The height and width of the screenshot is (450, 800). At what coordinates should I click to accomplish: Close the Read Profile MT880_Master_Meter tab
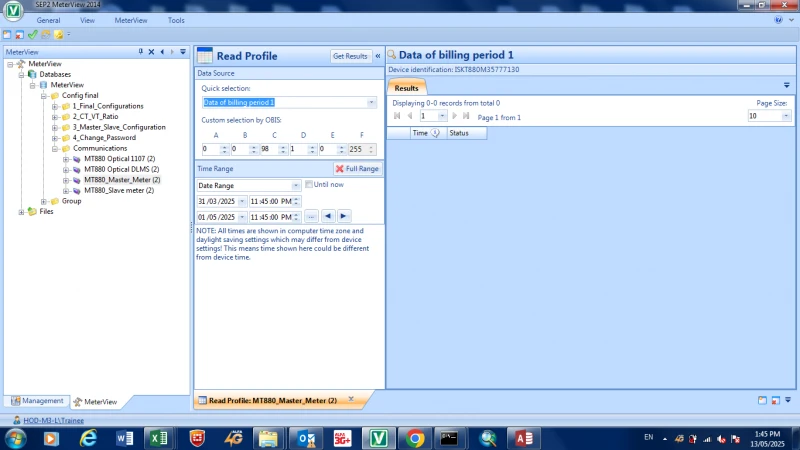pyautogui.click(x=351, y=399)
